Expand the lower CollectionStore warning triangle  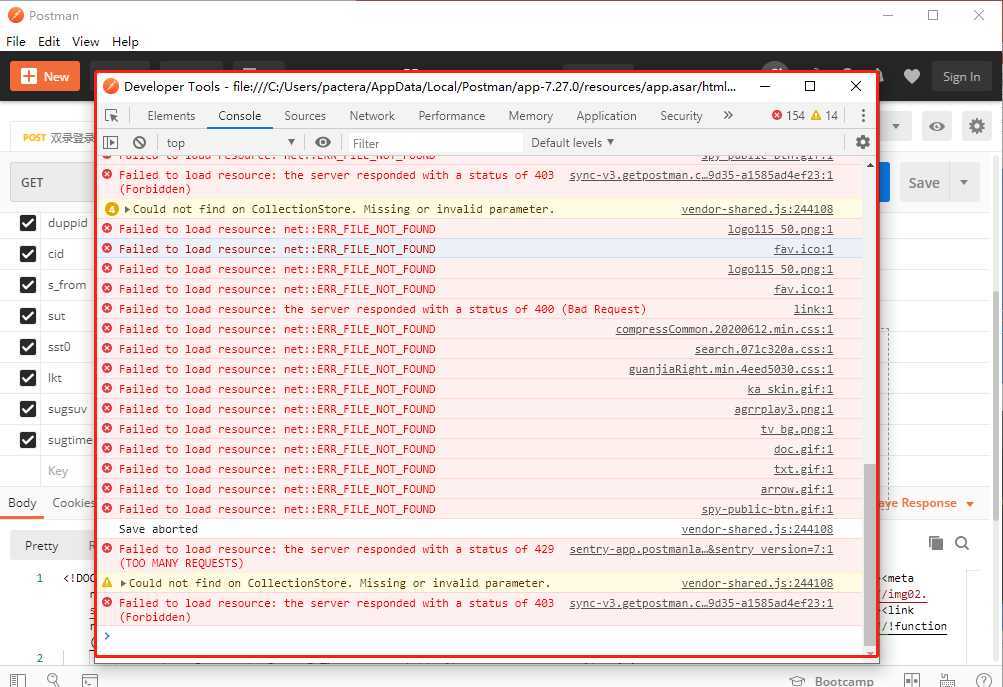pyautogui.click(x=123, y=583)
